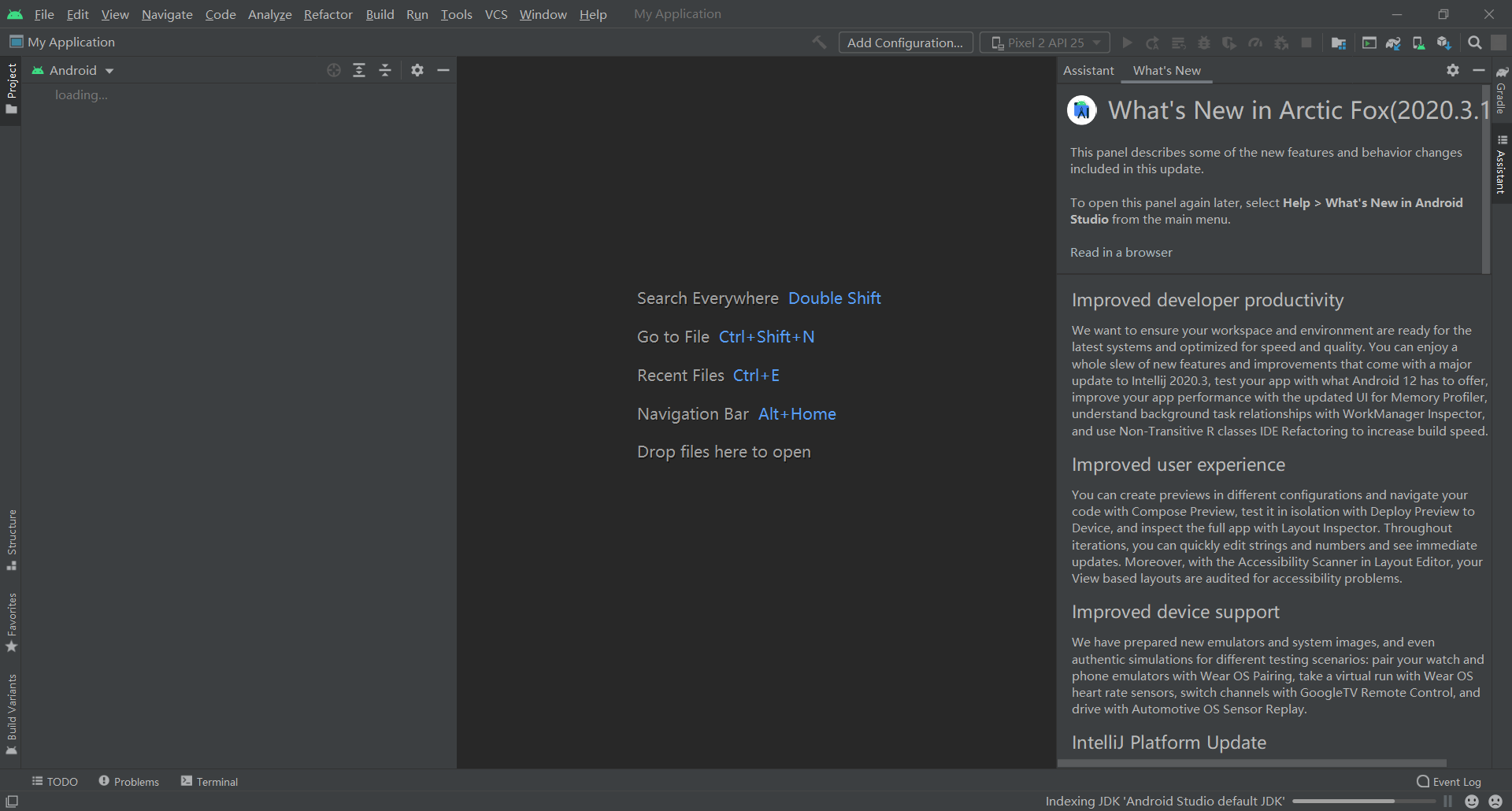
Task: Hide the Assistant panel with minus icon
Action: coord(1478,70)
